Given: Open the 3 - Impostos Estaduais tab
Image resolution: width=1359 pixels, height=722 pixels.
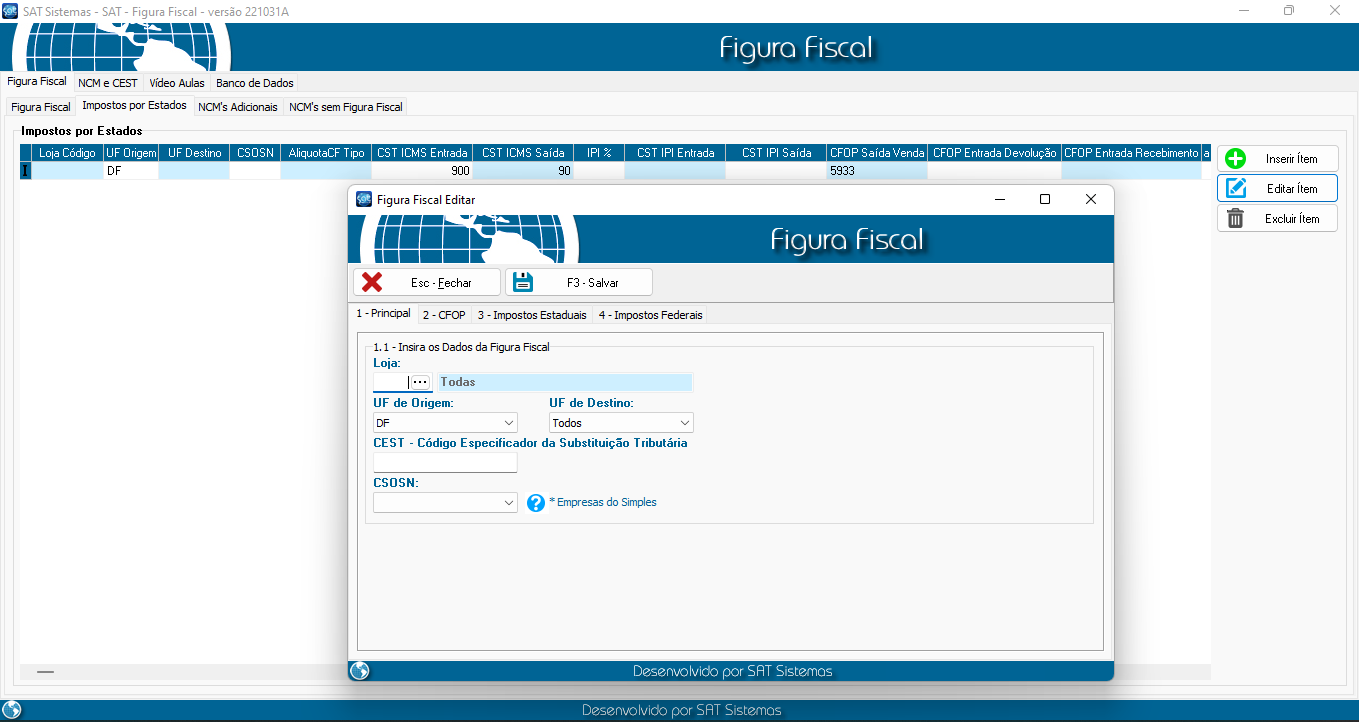Looking at the screenshot, I should tap(531, 315).
